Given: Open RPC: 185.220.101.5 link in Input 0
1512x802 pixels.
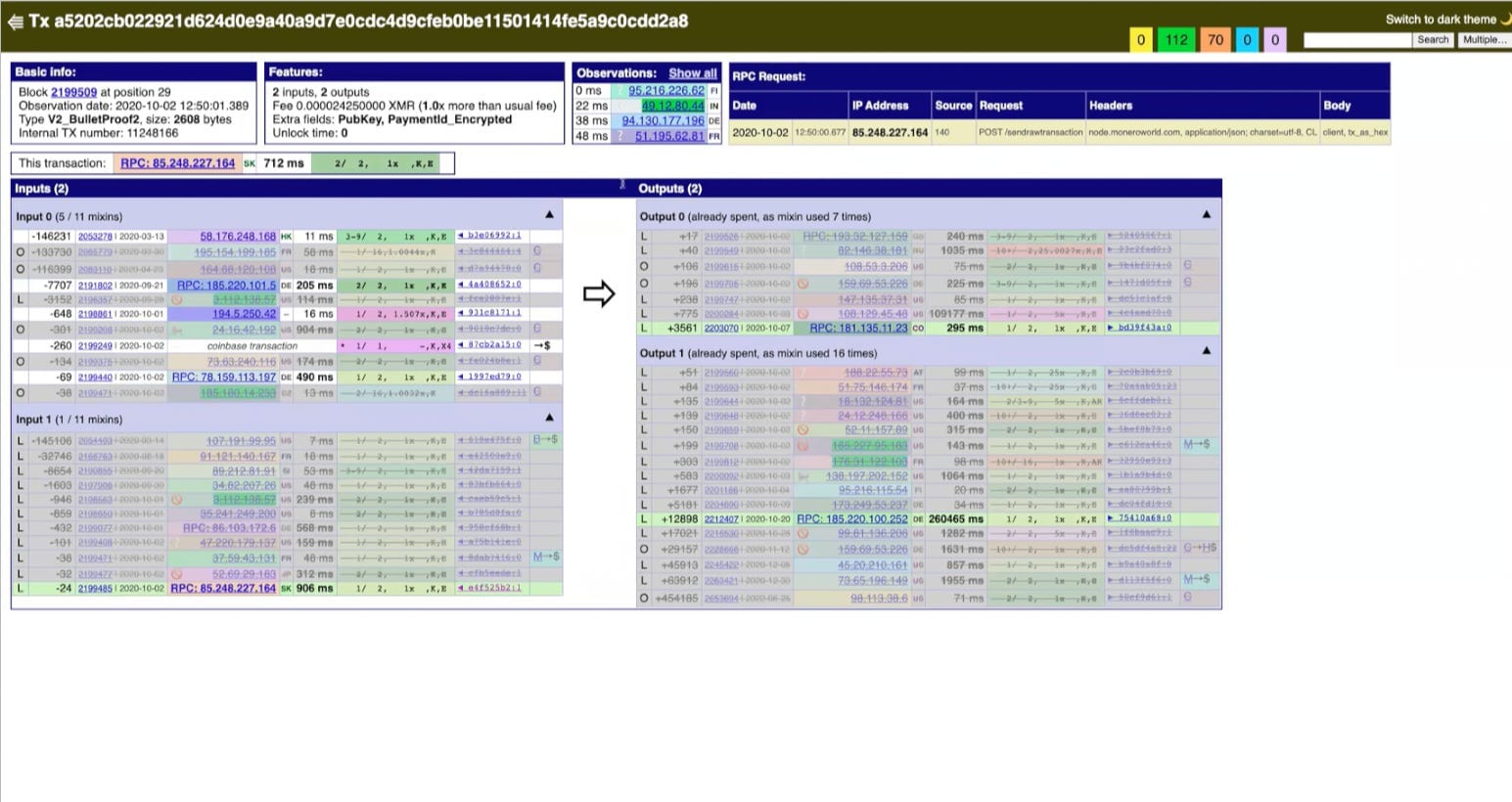Looking at the screenshot, I should coord(227,286).
